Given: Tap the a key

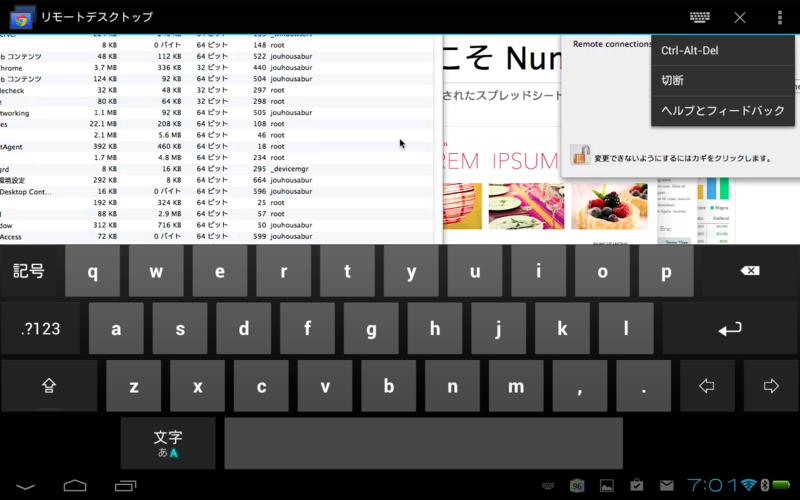Looking at the screenshot, I should pyautogui.click(x=116, y=329).
